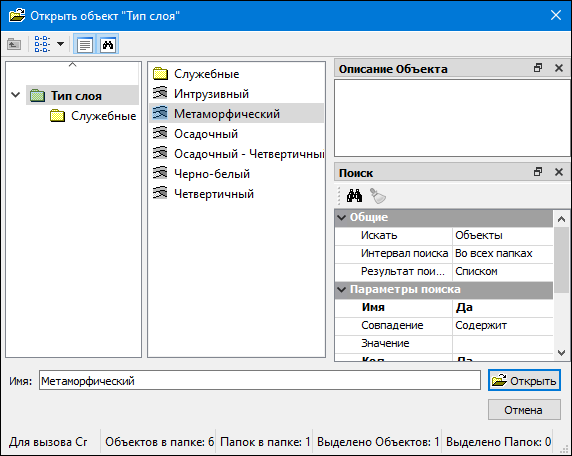This screenshot has height=456, width=572.
Task: Undock the Поиск panel
Action: click(x=538, y=172)
